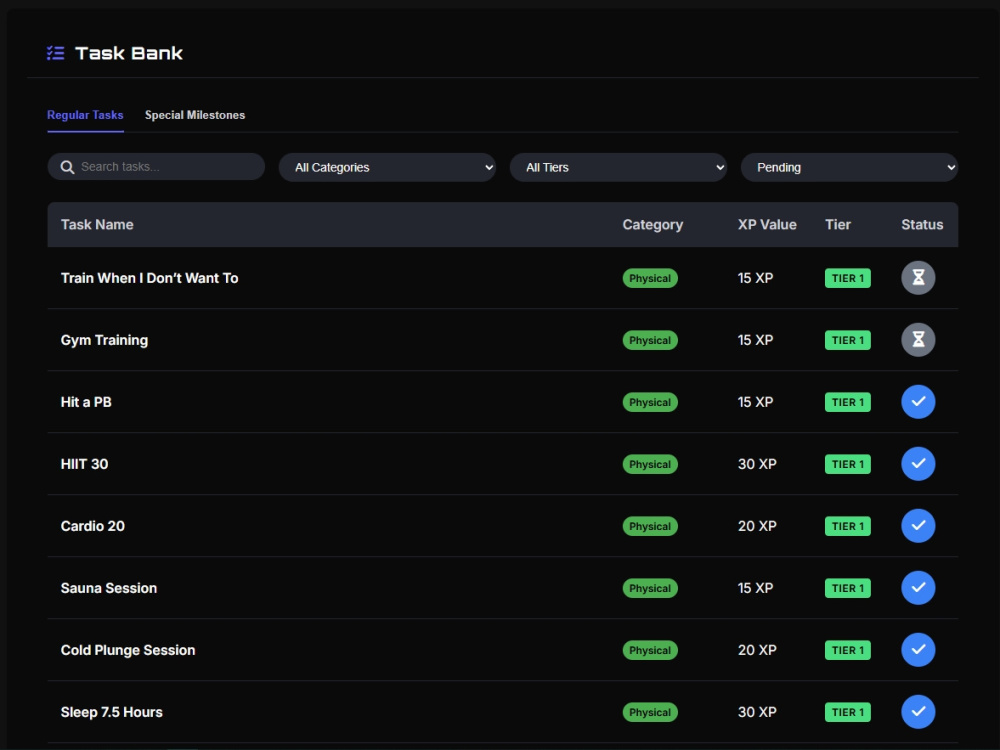Image resolution: width=1000 pixels, height=750 pixels.
Task: Click the TIER 1 badge on Sauna Session row
Action: 848,587
